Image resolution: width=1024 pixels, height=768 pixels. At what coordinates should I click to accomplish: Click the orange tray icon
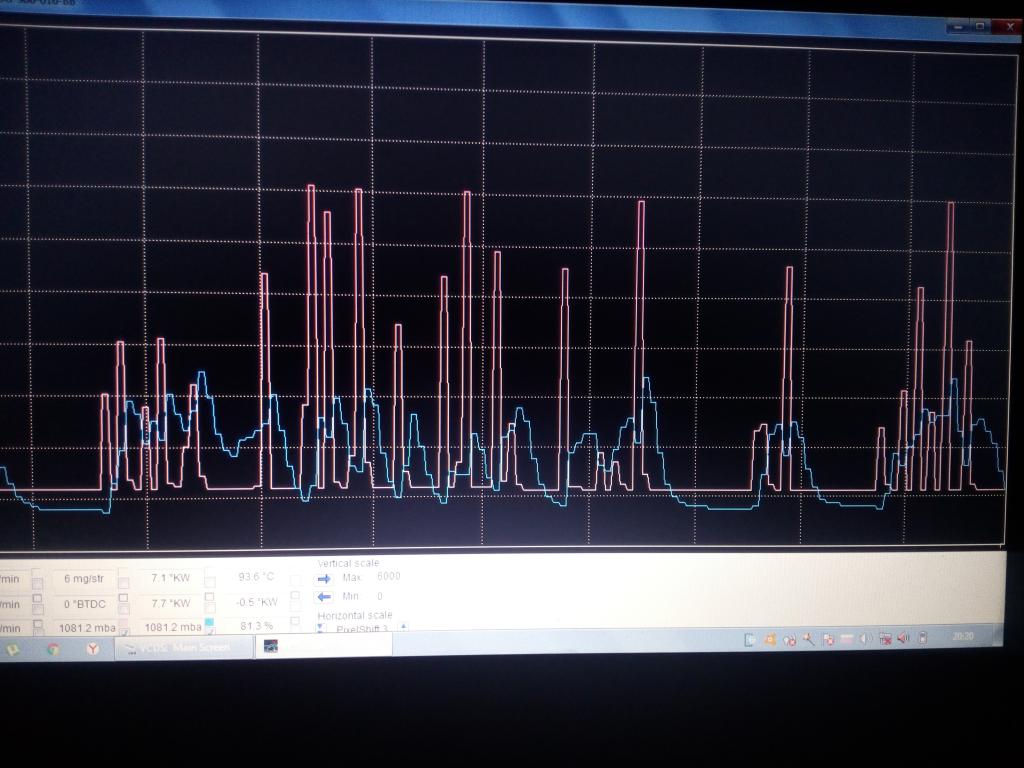(770, 640)
